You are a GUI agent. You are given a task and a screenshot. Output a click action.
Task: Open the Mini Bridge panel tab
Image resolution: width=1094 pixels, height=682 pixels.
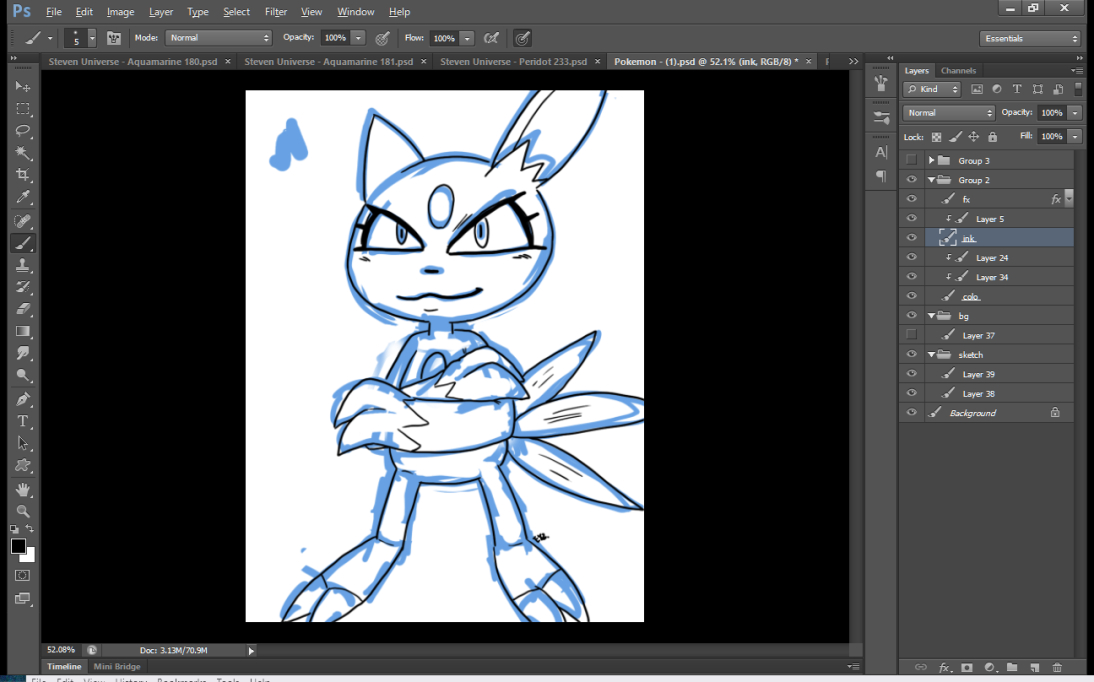117,666
